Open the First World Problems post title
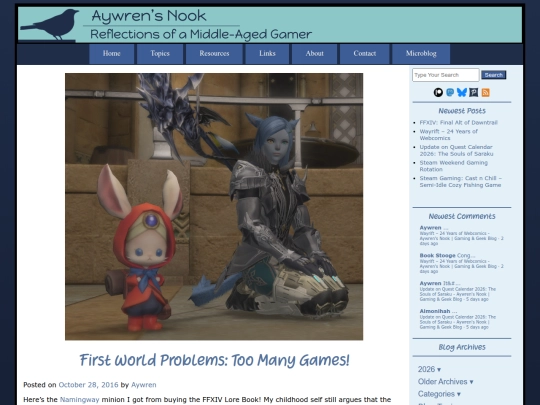 [214, 360]
